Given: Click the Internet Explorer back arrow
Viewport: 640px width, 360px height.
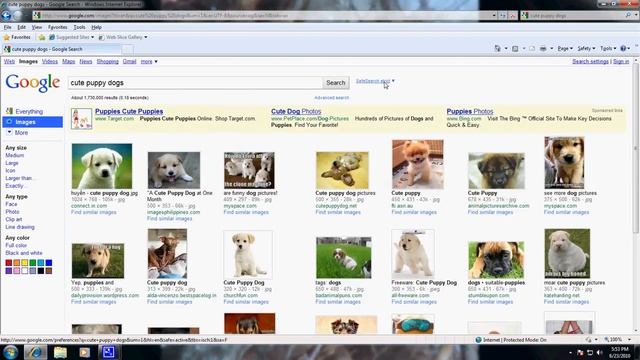Looking at the screenshot, I should click(6, 16).
